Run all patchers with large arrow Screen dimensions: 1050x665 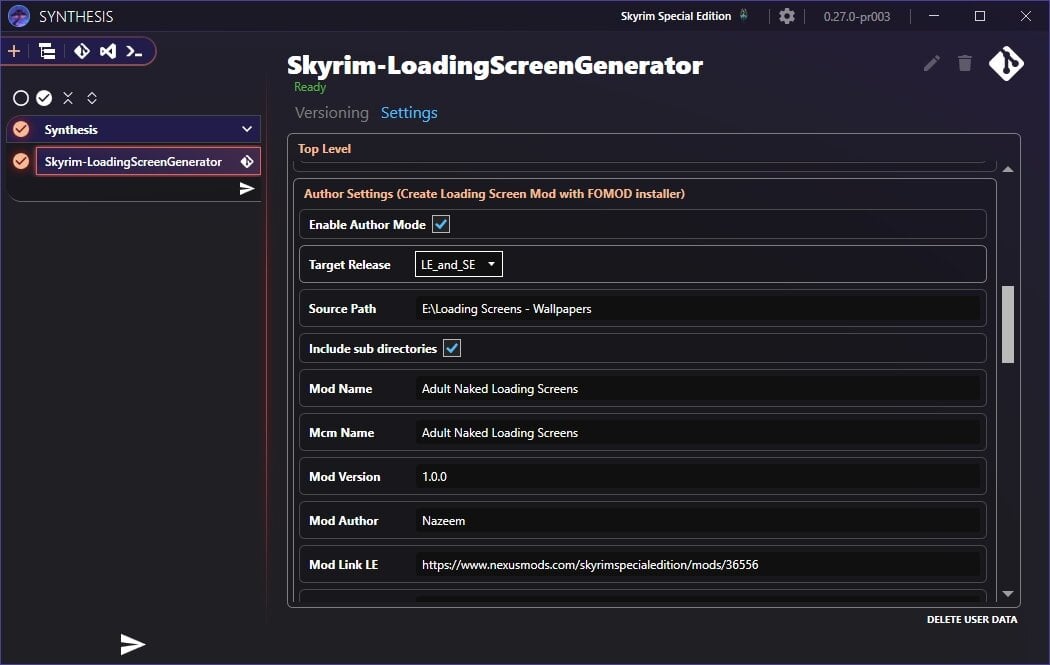click(133, 644)
